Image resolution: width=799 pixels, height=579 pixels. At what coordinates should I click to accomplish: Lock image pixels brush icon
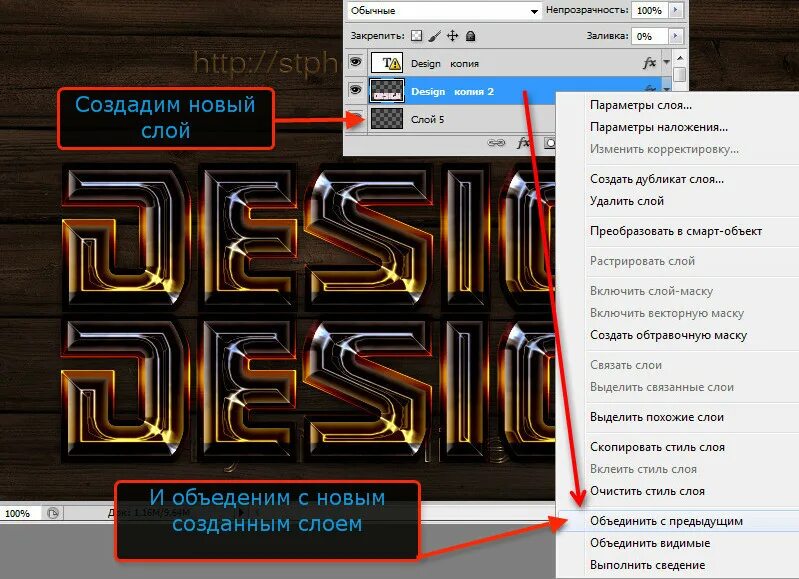click(x=435, y=36)
